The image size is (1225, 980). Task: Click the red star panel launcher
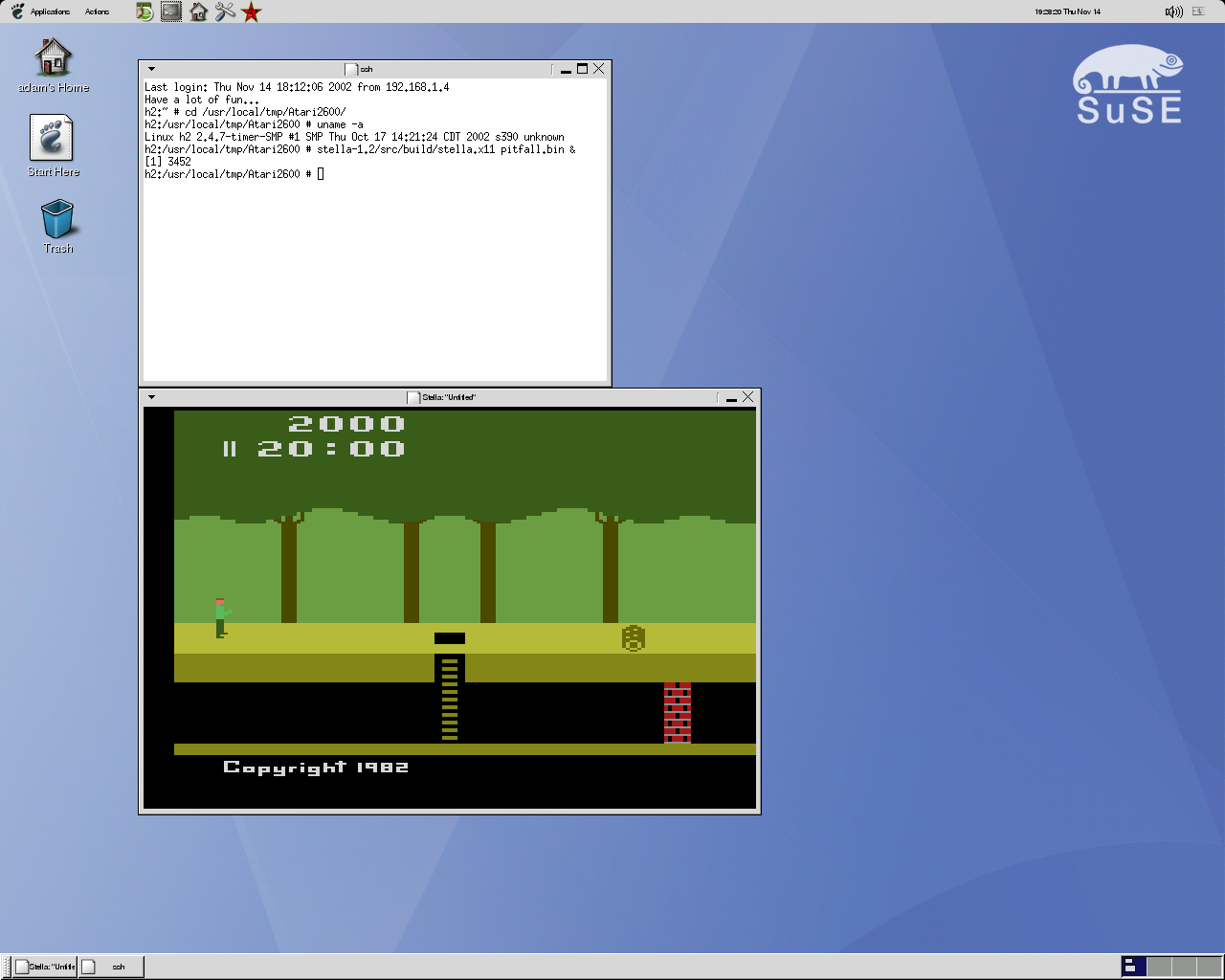click(x=252, y=11)
